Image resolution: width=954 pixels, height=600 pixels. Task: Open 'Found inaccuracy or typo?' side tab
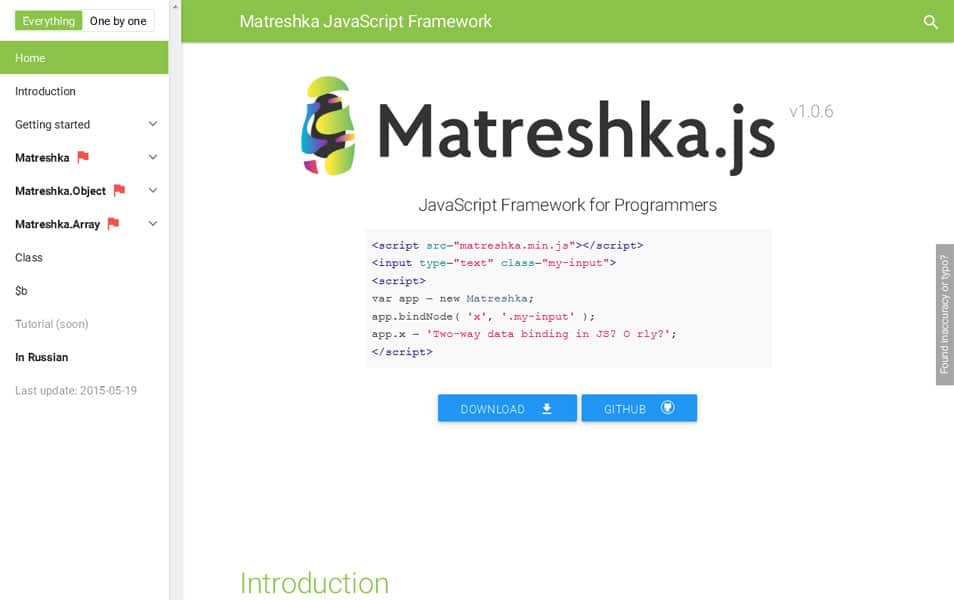944,314
